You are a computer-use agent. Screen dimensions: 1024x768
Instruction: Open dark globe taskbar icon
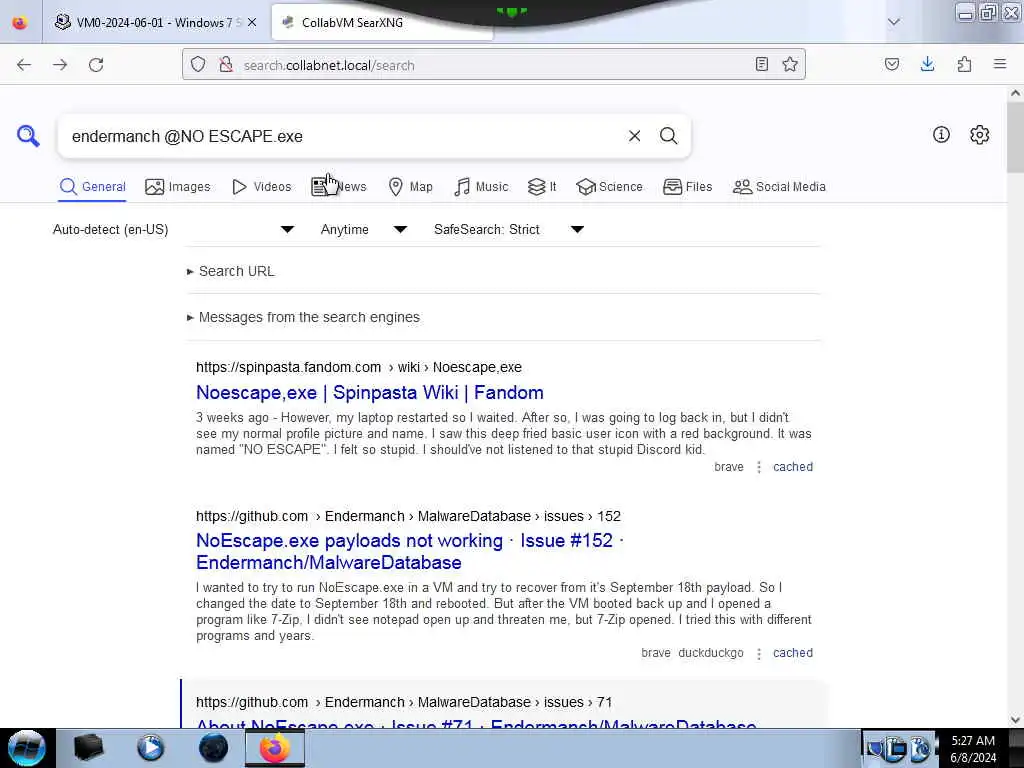click(214, 748)
